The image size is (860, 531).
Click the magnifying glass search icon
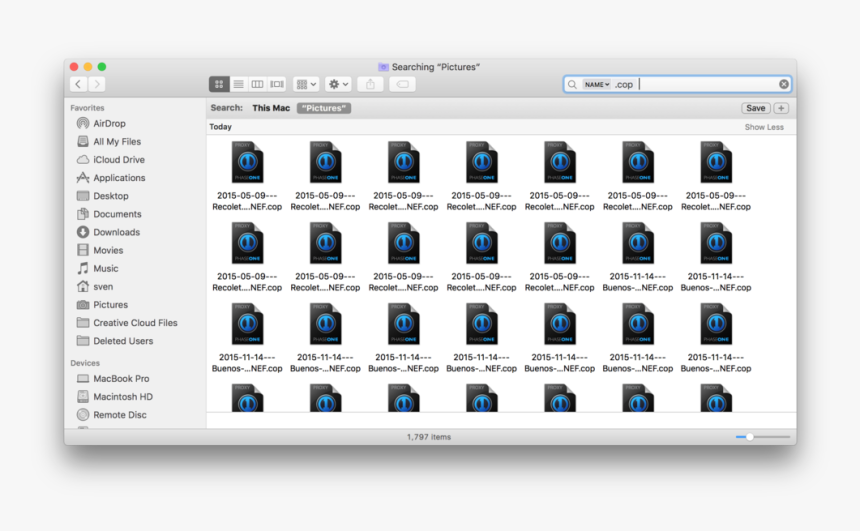(572, 84)
